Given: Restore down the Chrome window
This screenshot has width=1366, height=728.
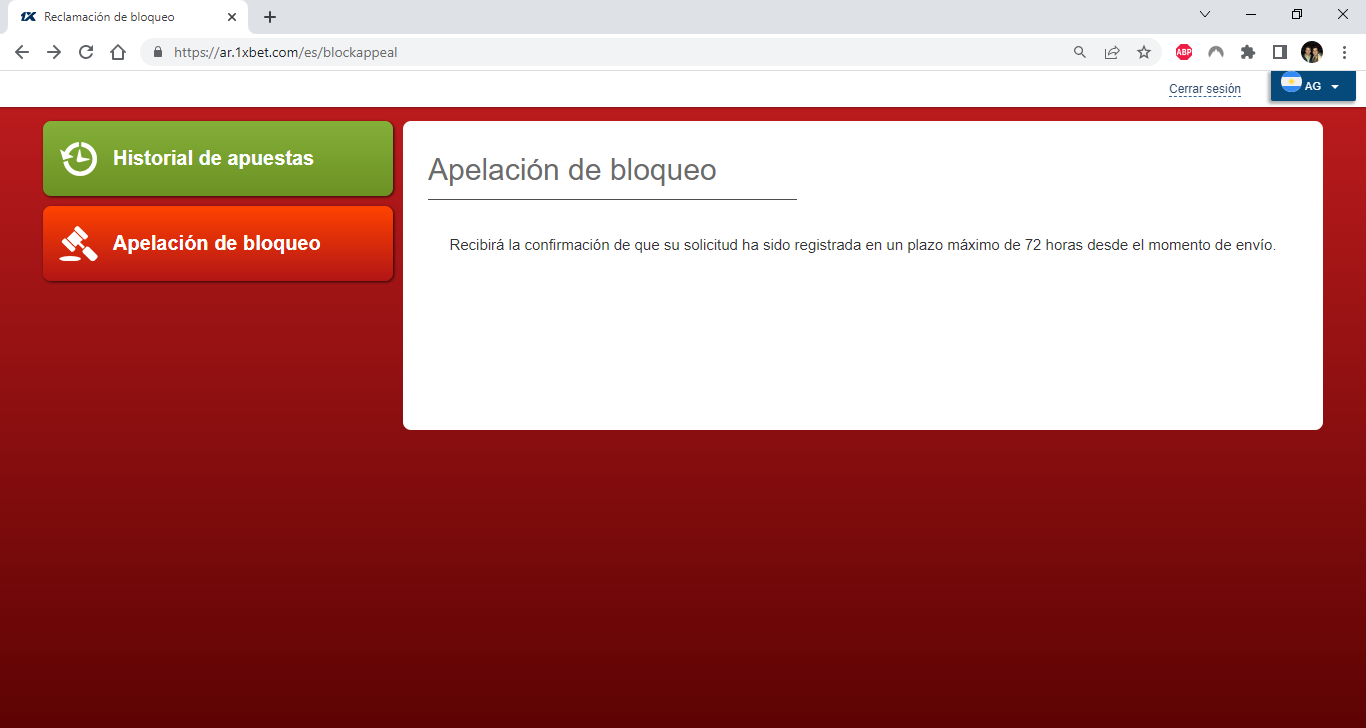Looking at the screenshot, I should pyautogui.click(x=1297, y=14).
